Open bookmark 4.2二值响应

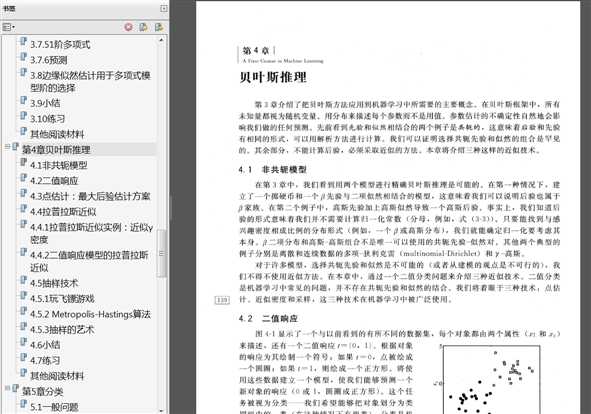point(54,181)
